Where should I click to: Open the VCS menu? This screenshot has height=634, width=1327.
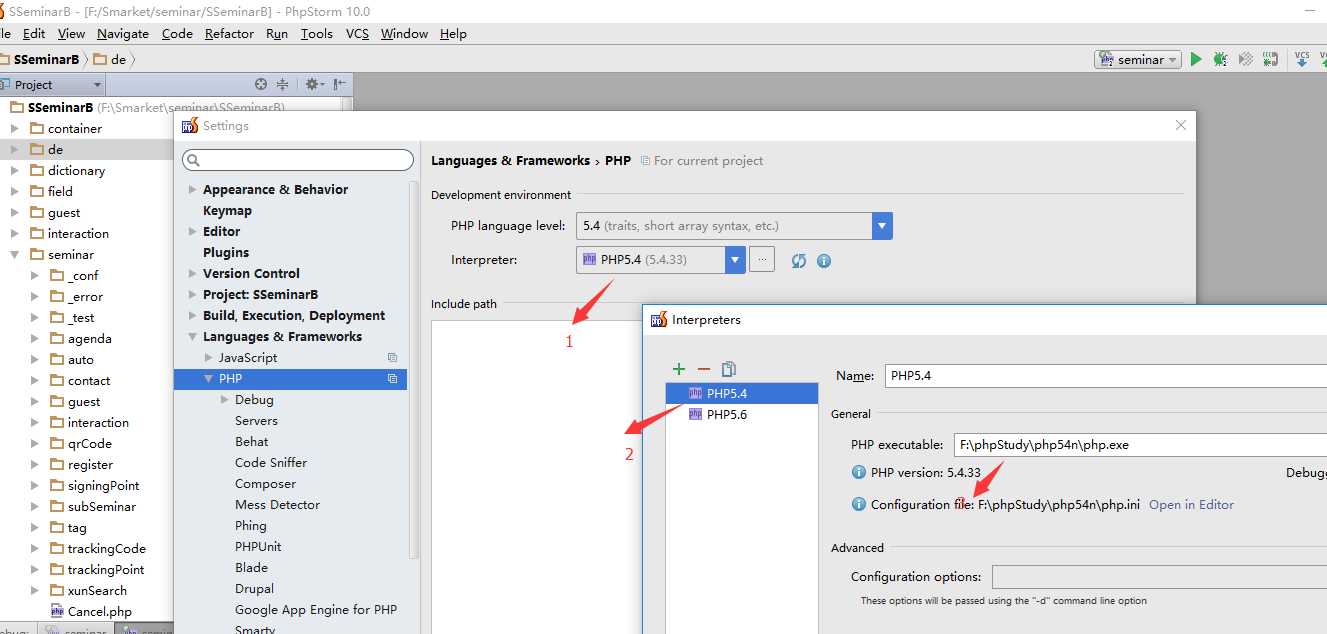point(357,33)
